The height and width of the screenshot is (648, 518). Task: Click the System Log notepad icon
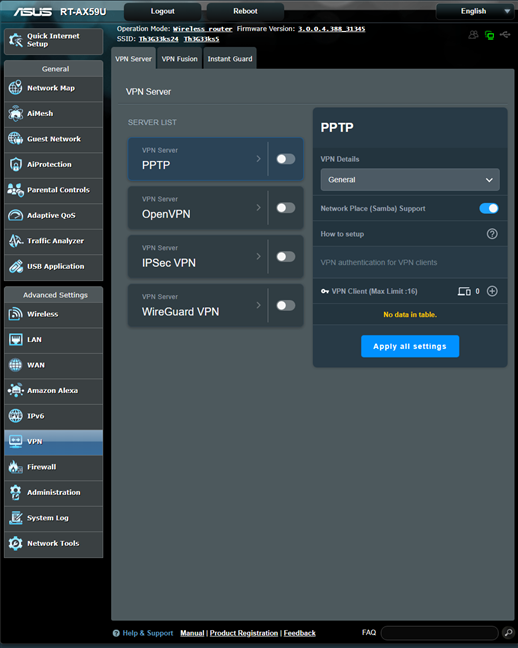click(15, 518)
